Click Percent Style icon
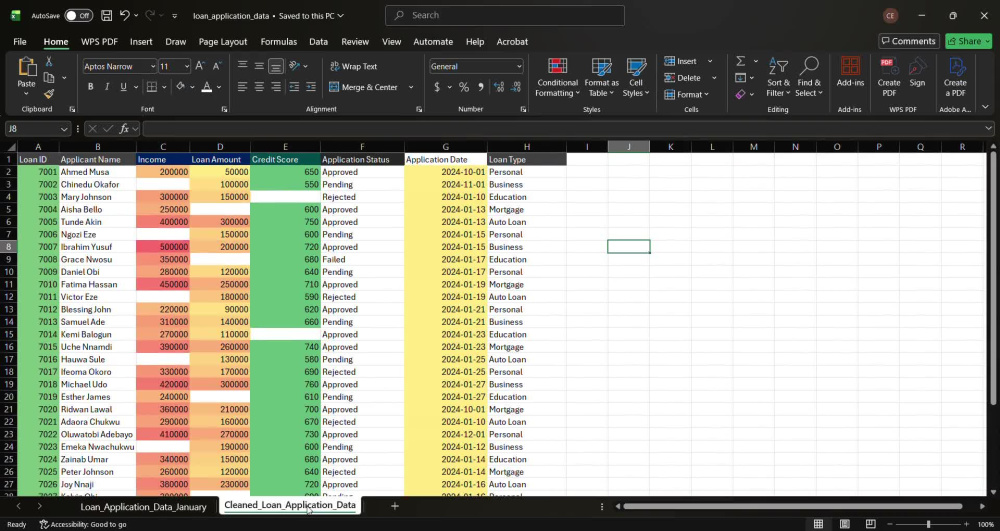Image resolution: width=1000 pixels, height=531 pixels. pyautogui.click(x=464, y=87)
